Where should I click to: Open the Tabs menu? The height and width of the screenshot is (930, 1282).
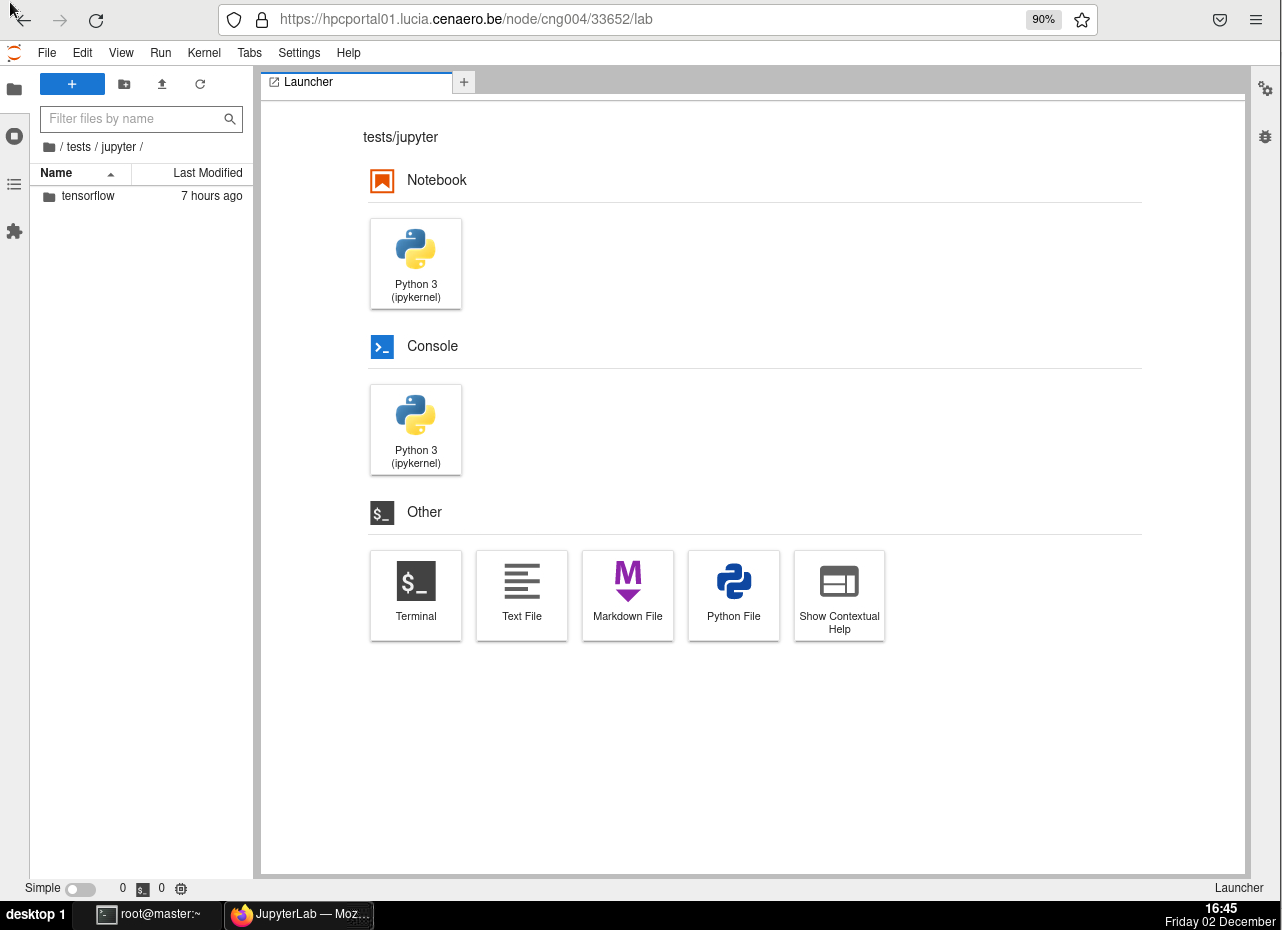coord(250,53)
